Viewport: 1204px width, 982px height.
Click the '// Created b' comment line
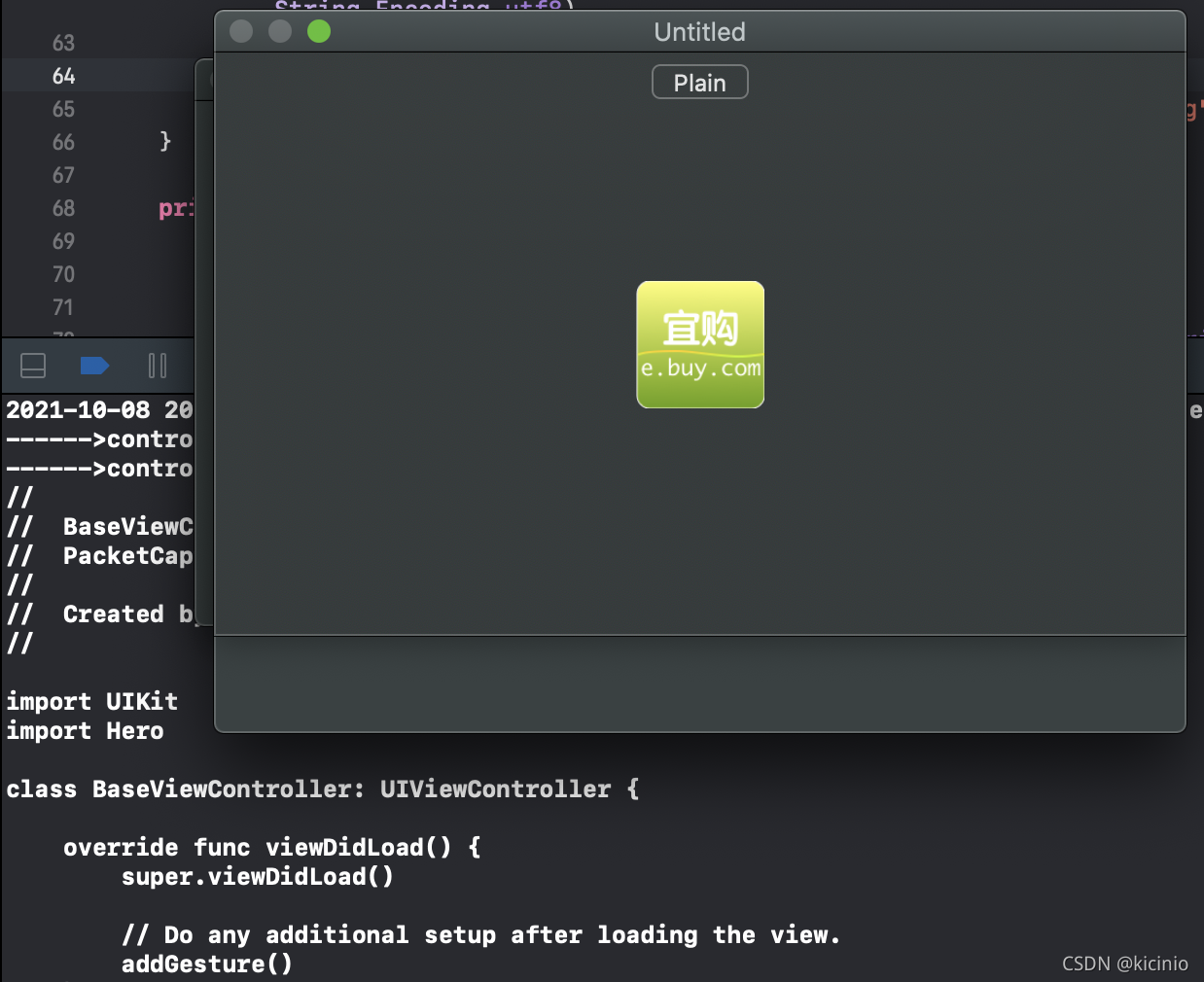pos(101,614)
